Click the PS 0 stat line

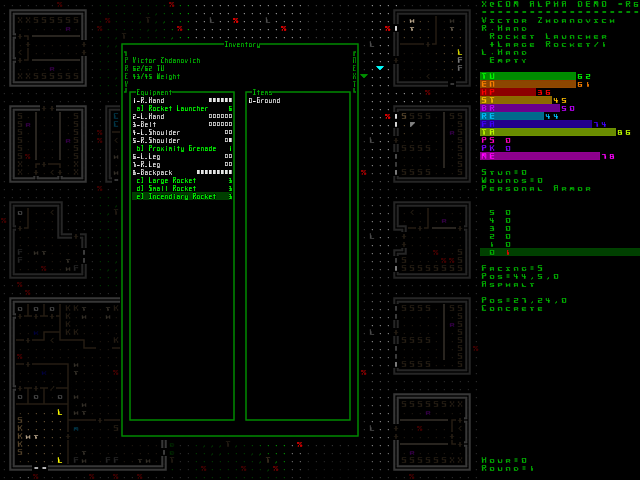(x=496, y=140)
